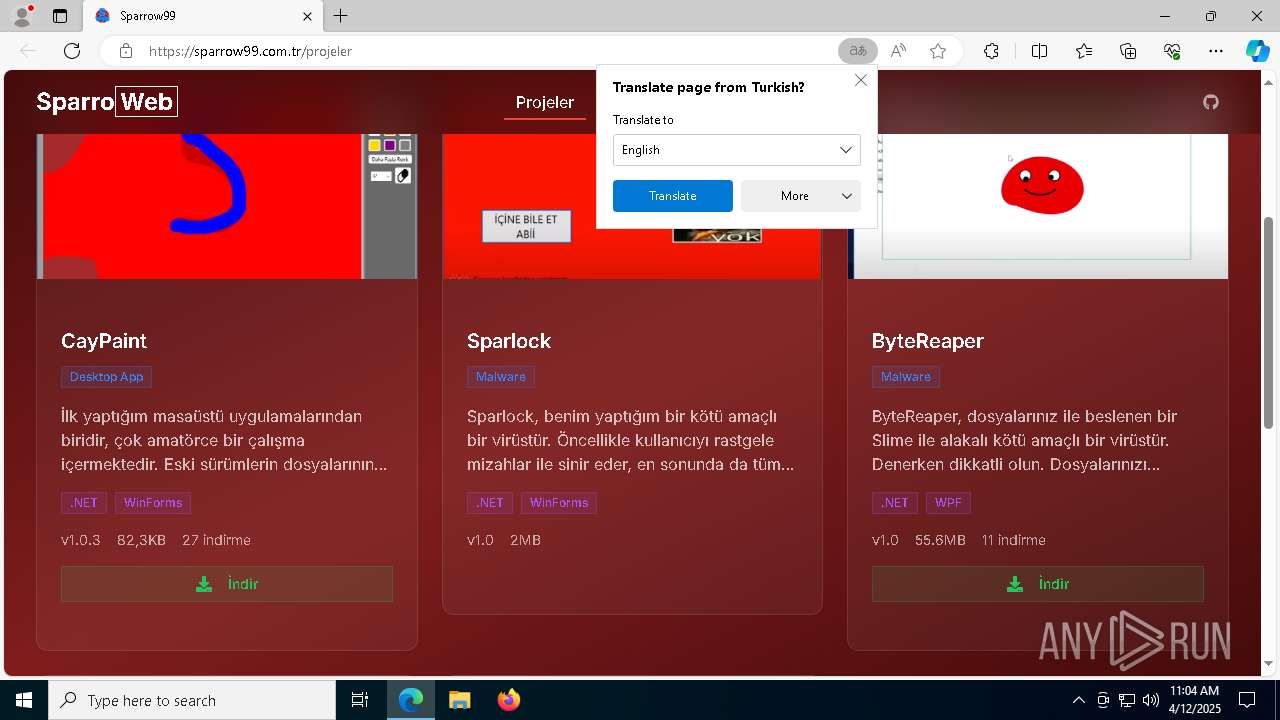Click the .NET tag on ByteReaper

(x=895, y=503)
